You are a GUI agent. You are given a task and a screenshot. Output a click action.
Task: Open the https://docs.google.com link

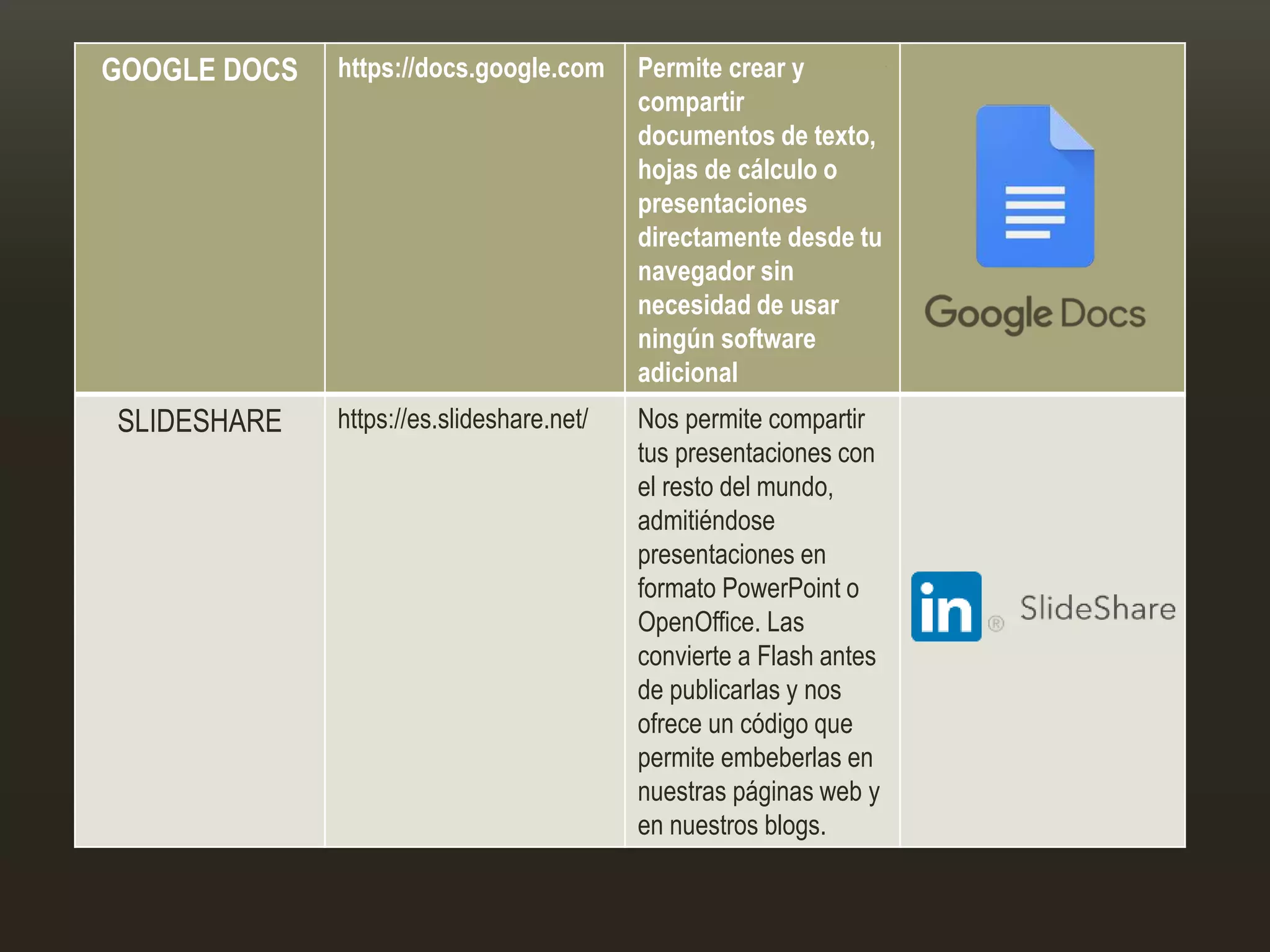471,68
